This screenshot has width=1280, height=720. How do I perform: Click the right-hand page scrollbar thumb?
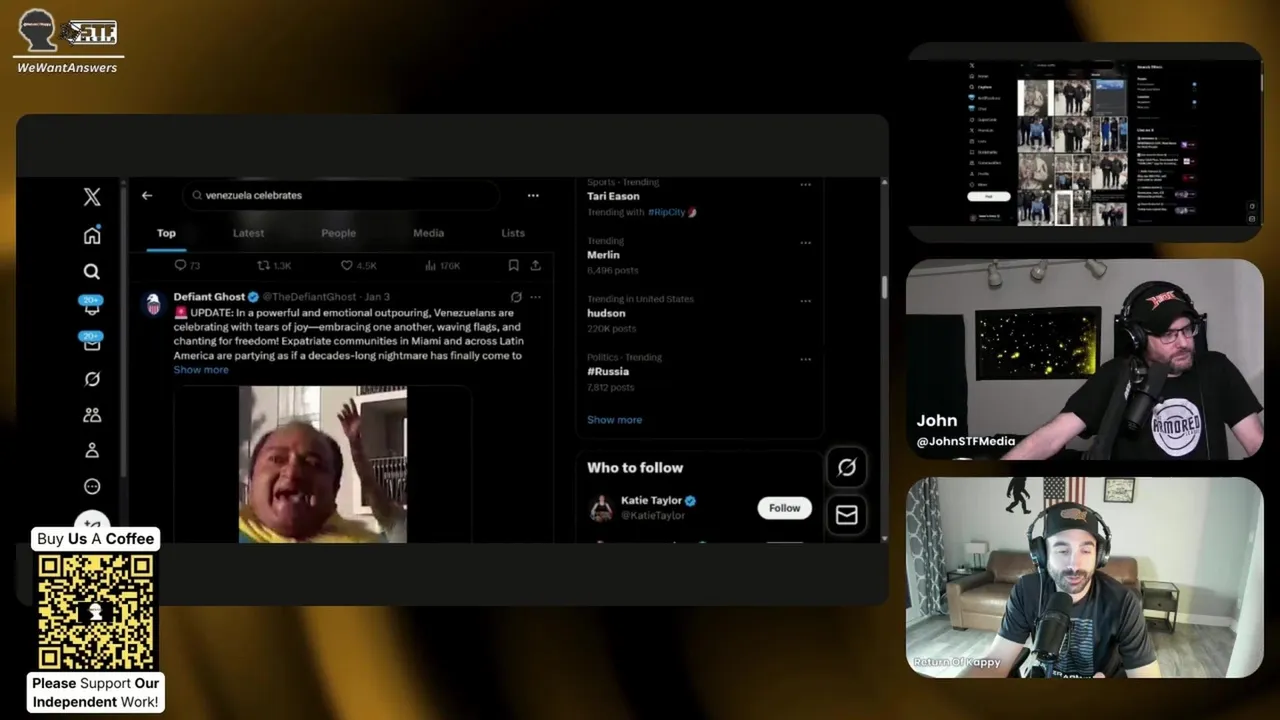pyautogui.click(x=884, y=287)
